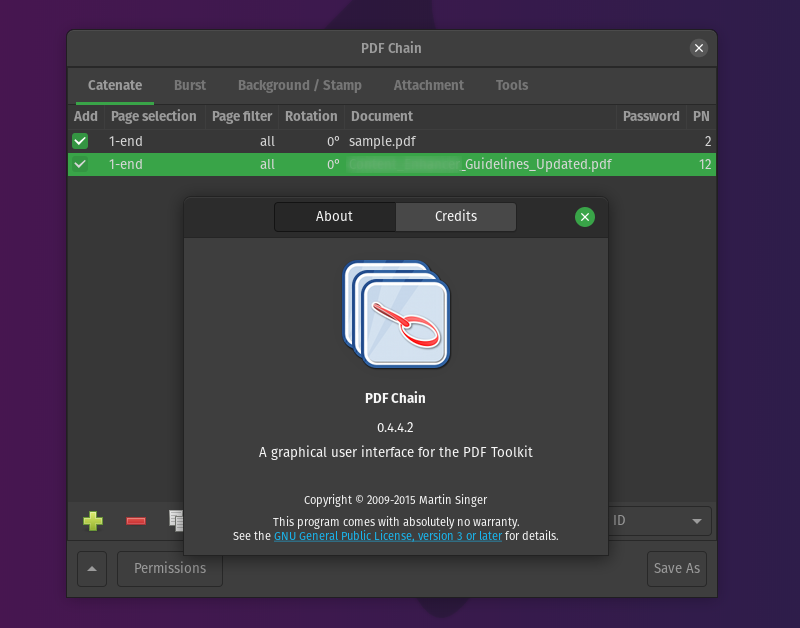Click the PN column header
The image size is (800, 628).
(701, 116)
